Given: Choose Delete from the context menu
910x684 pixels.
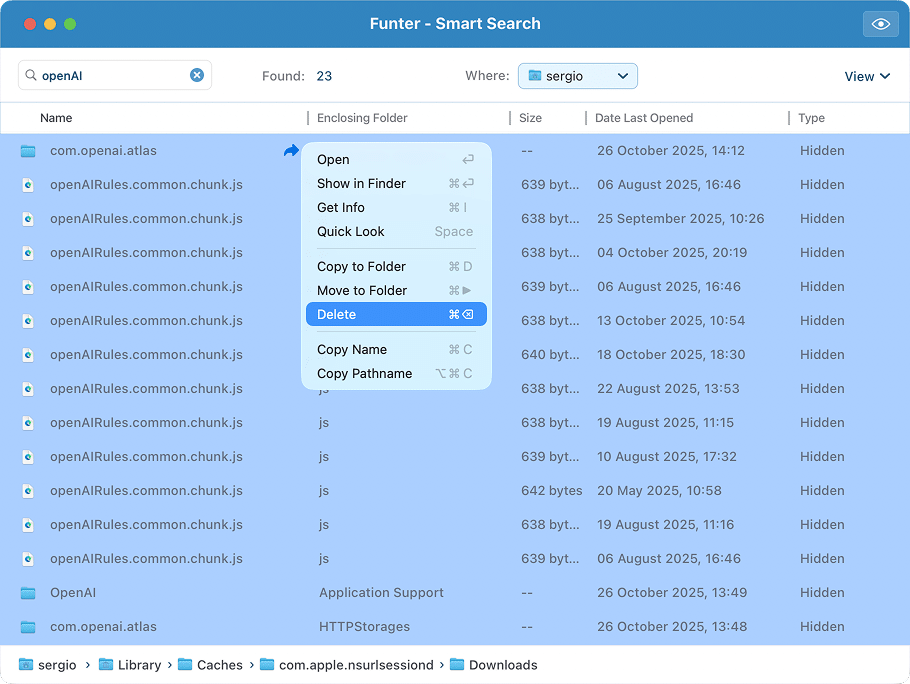Looking at the screenshot, I should [336, 314].
